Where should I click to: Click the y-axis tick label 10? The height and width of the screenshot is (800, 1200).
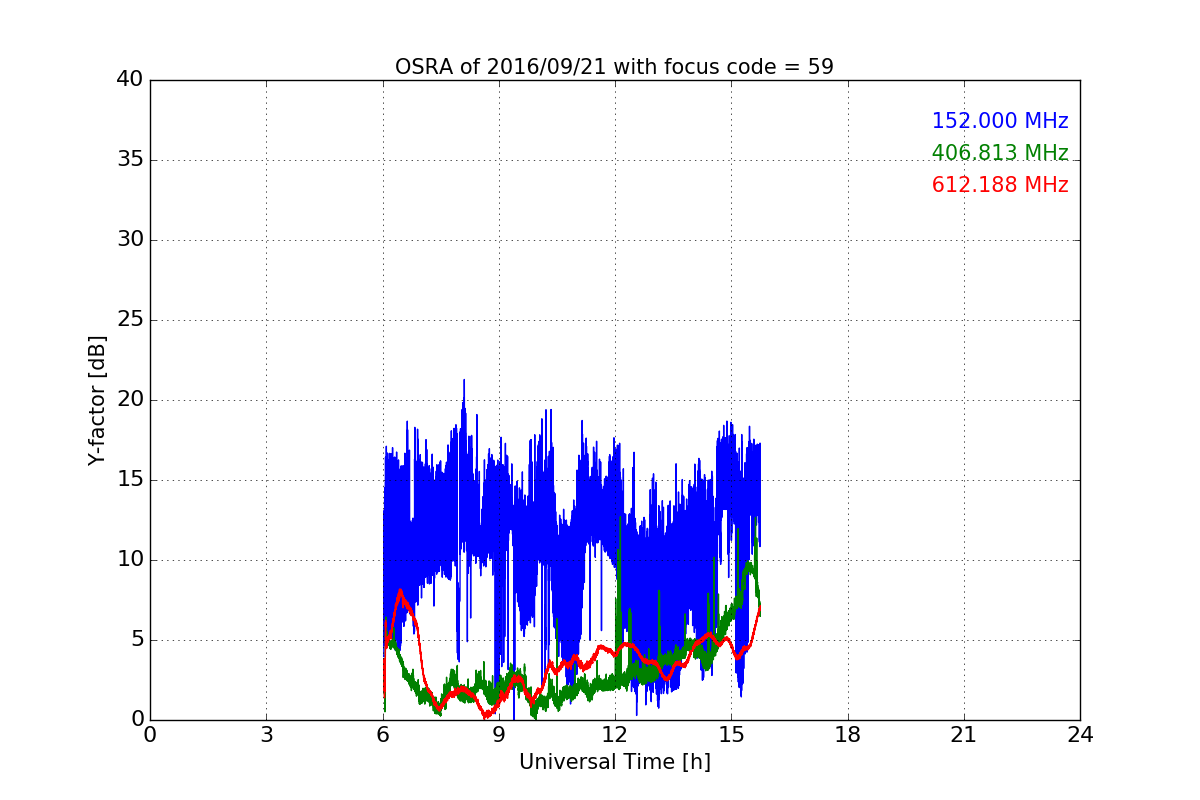click(130, 560)
